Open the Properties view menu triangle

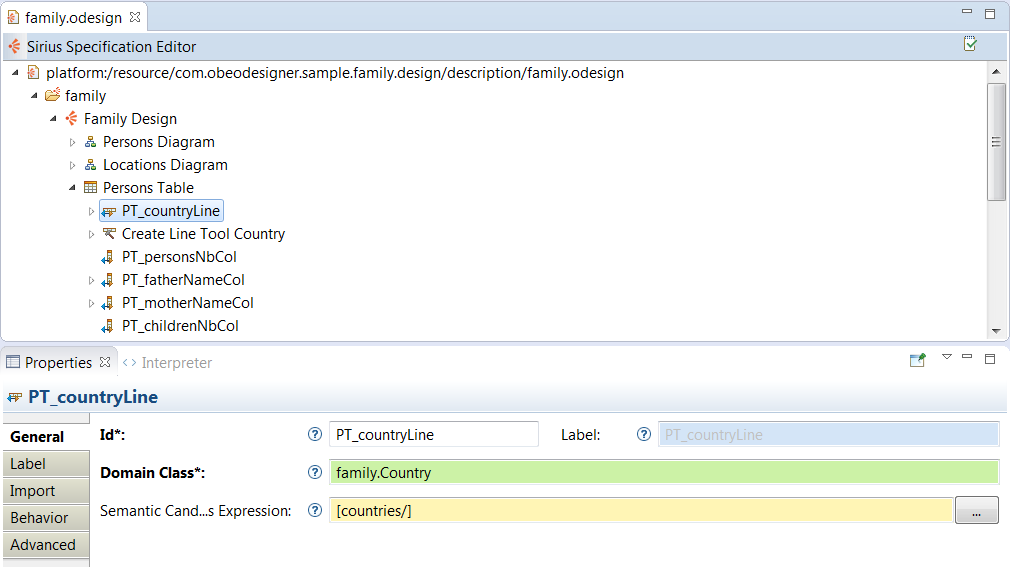point(946,357)
